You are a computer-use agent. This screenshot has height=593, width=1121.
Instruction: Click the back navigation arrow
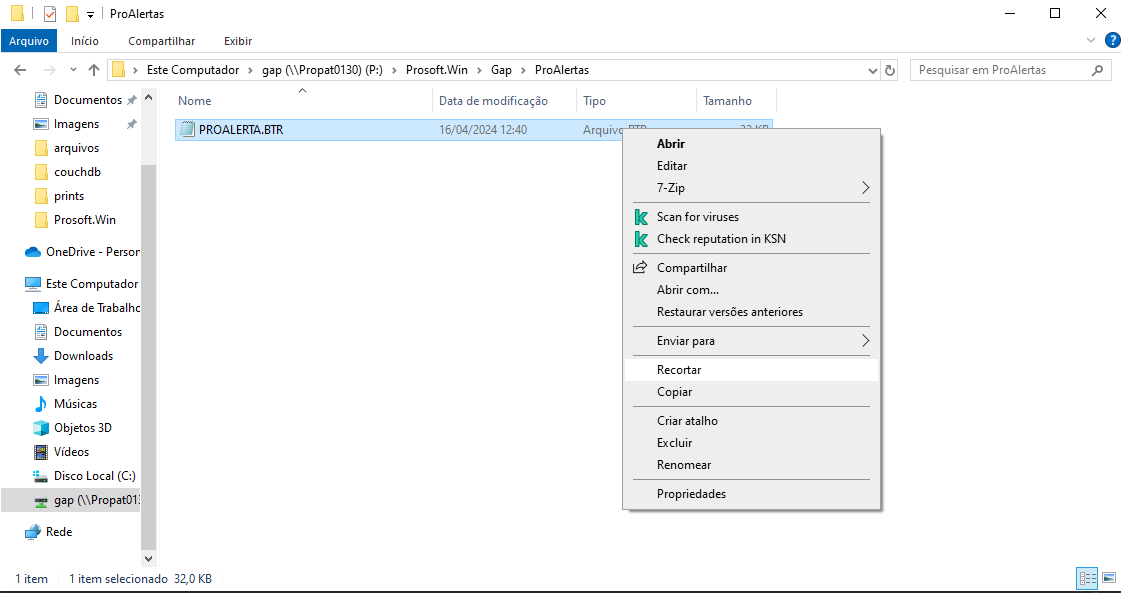pyautogui.click(x=20, y=70)
